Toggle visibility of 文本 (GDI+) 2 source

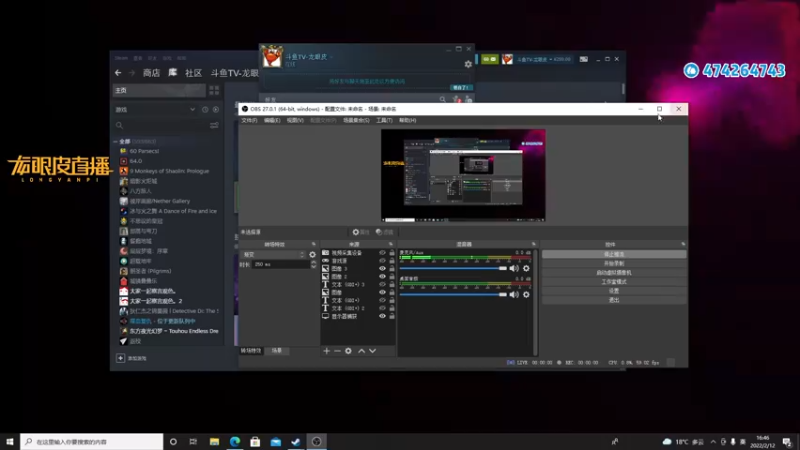coord(382,308)
